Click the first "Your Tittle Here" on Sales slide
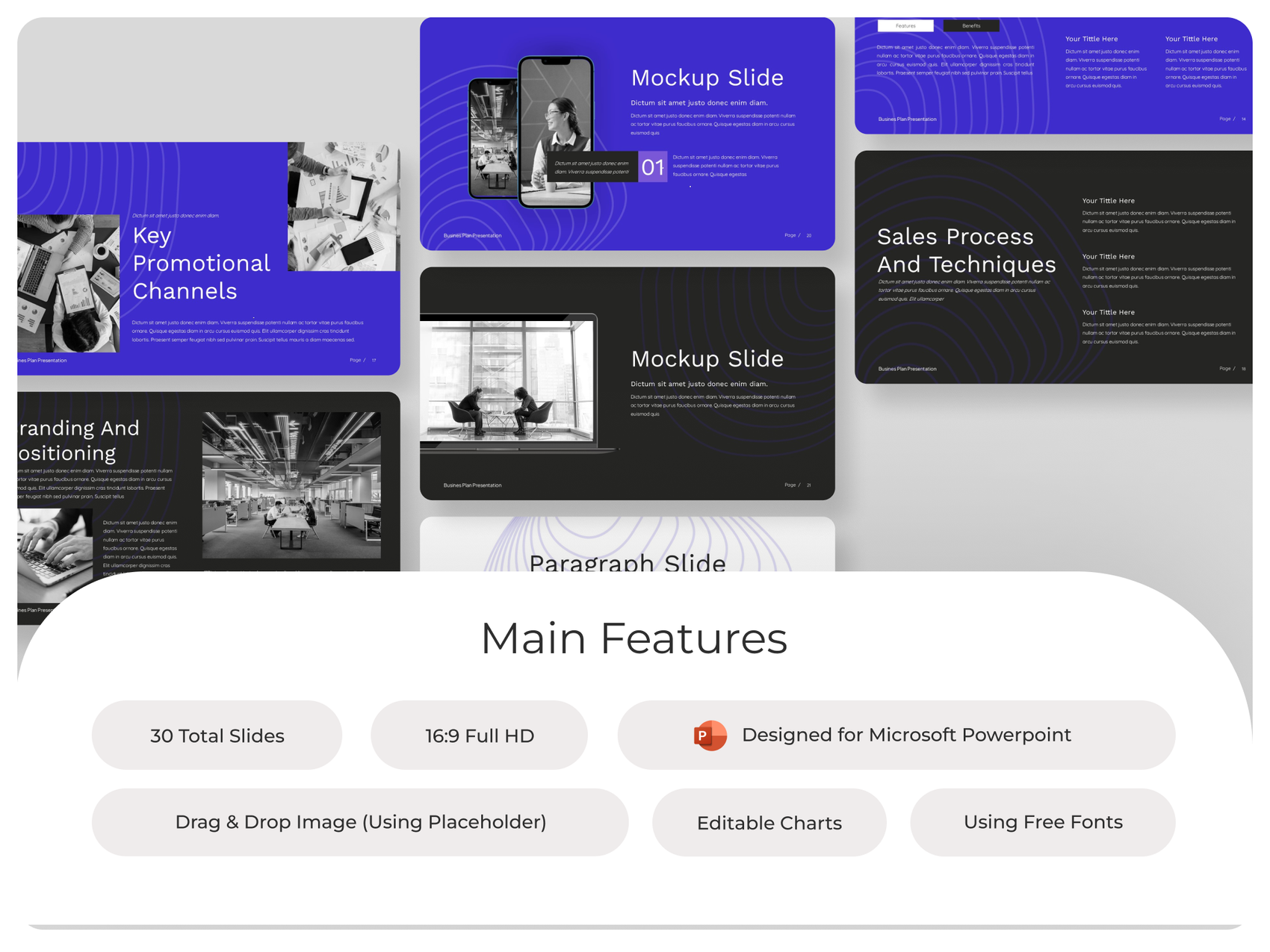 [x=1108, y=201]
